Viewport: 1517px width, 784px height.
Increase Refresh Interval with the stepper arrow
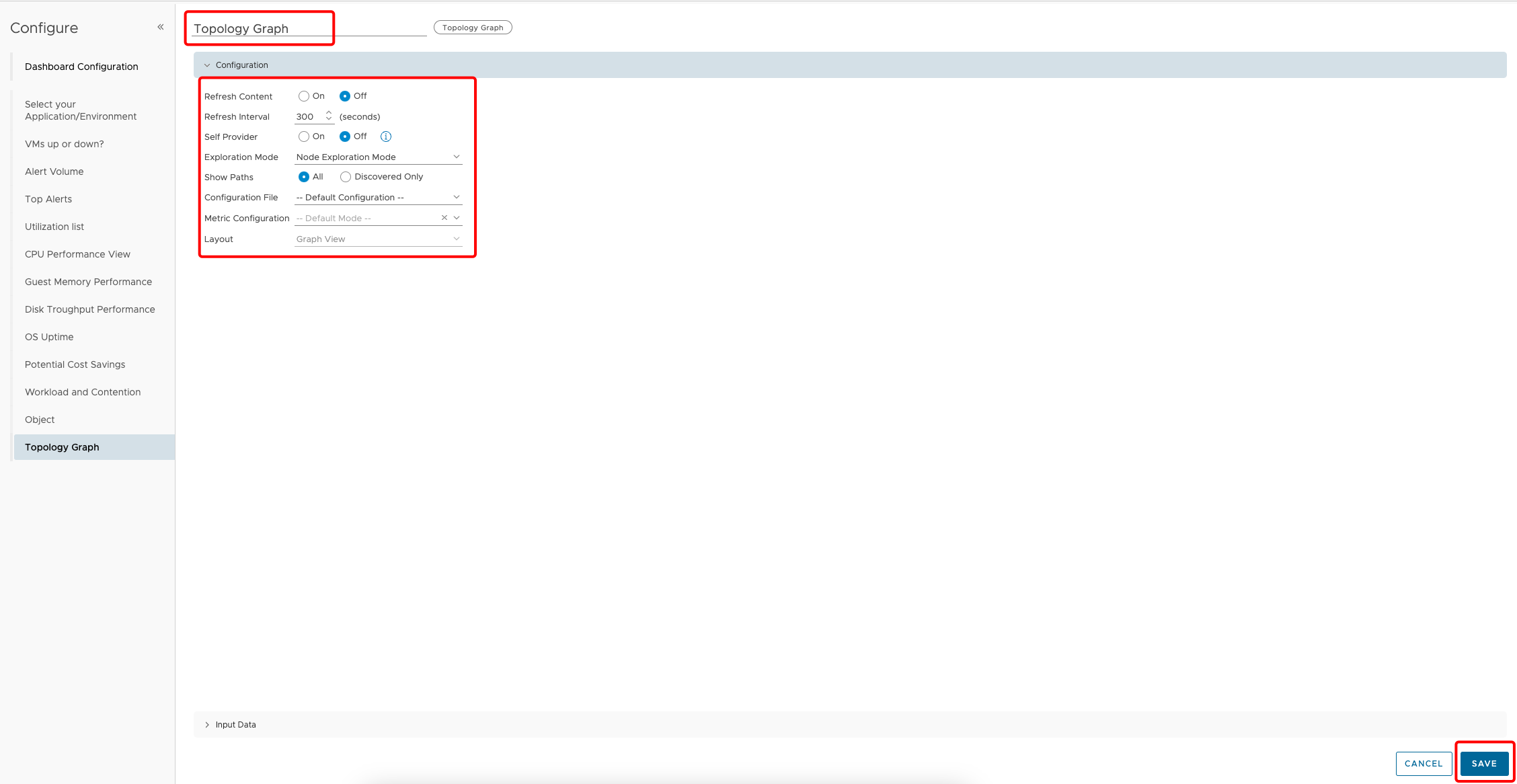click(328, 113)
